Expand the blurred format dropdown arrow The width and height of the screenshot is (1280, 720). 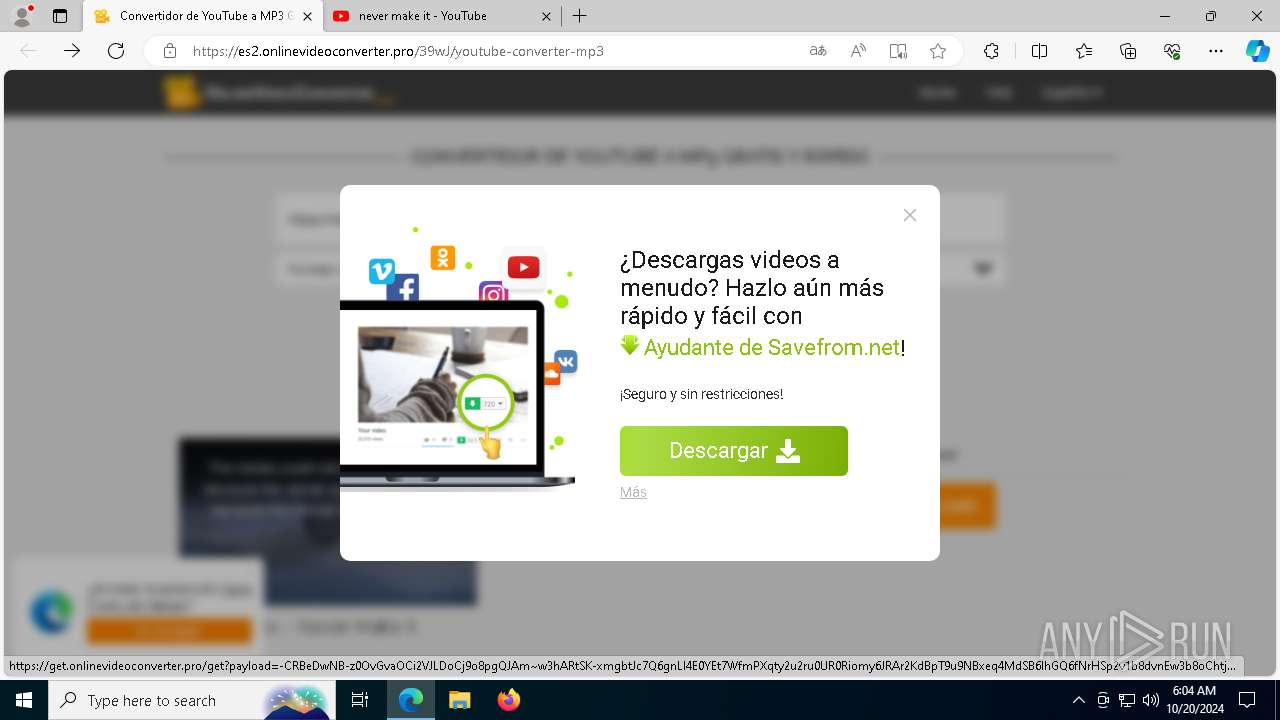(x=983, y=269)
